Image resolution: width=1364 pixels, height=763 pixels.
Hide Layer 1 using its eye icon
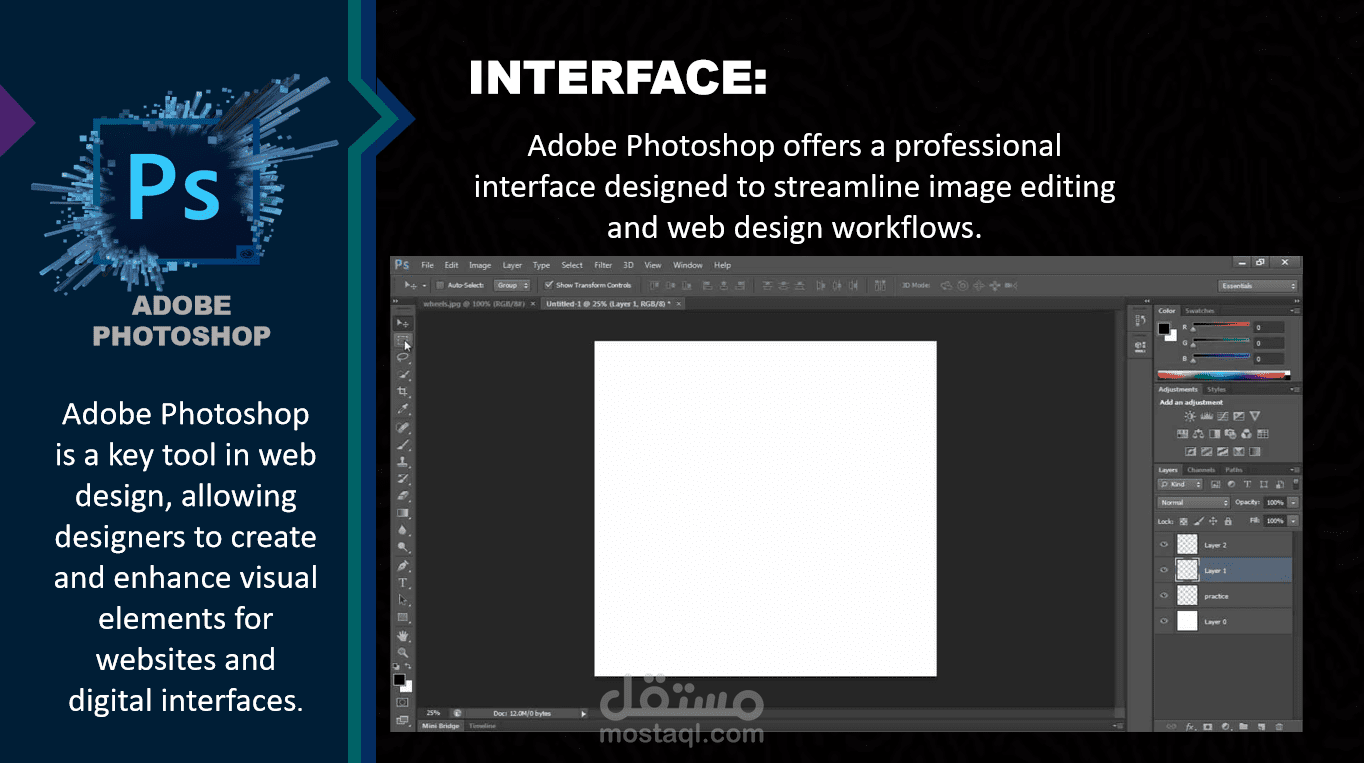(x=1163, y=570)
